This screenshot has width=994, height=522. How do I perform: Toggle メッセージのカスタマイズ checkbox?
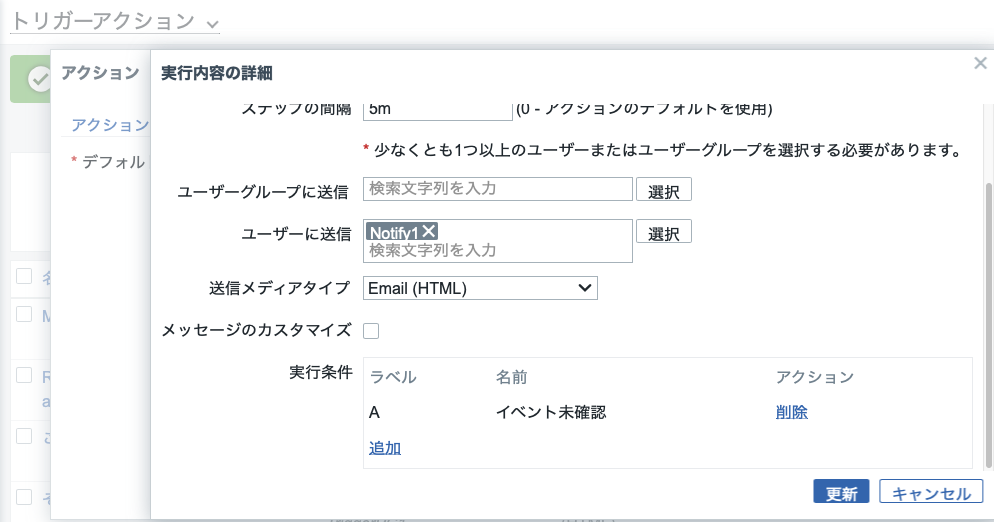[371, 330]
